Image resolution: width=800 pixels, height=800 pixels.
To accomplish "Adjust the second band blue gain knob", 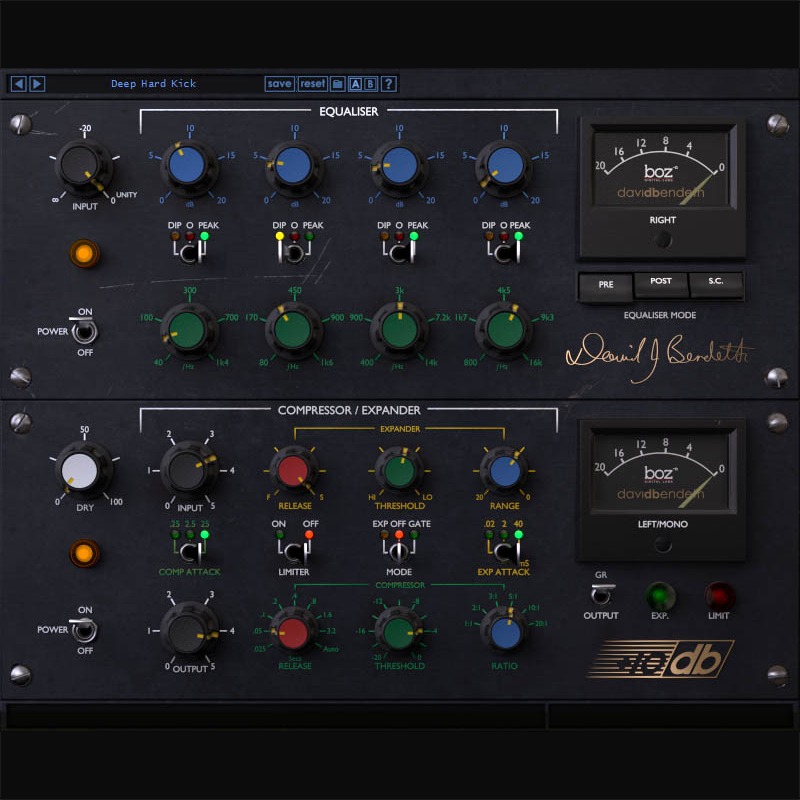I will (294, 167).
